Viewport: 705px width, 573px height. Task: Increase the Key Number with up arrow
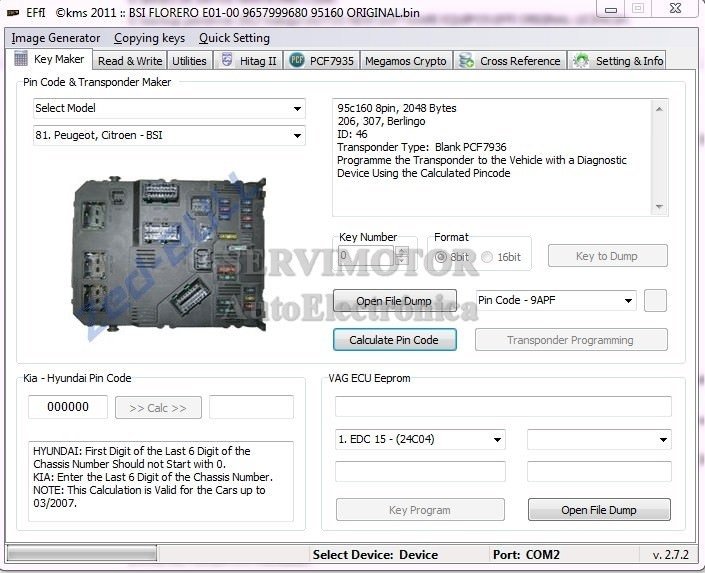pyautogui.click(x=402, y=251)
